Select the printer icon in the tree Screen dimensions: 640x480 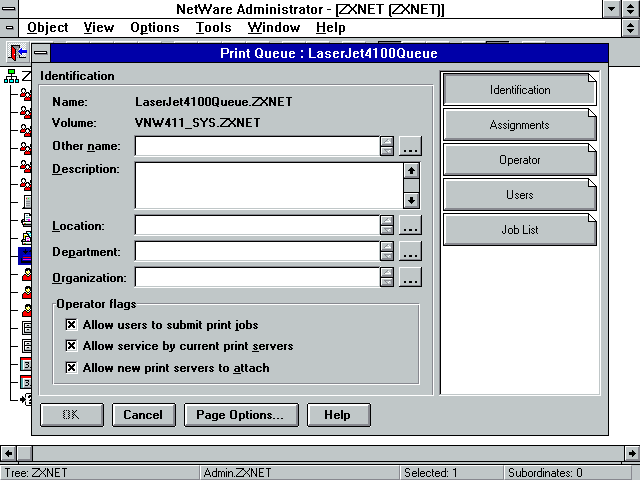27,220
